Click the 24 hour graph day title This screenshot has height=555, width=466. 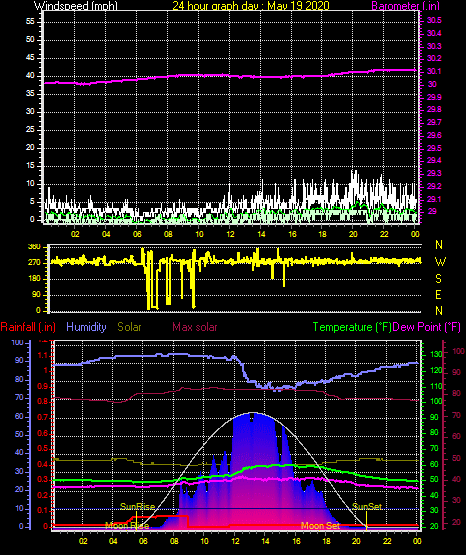click(x=251, y=6)
